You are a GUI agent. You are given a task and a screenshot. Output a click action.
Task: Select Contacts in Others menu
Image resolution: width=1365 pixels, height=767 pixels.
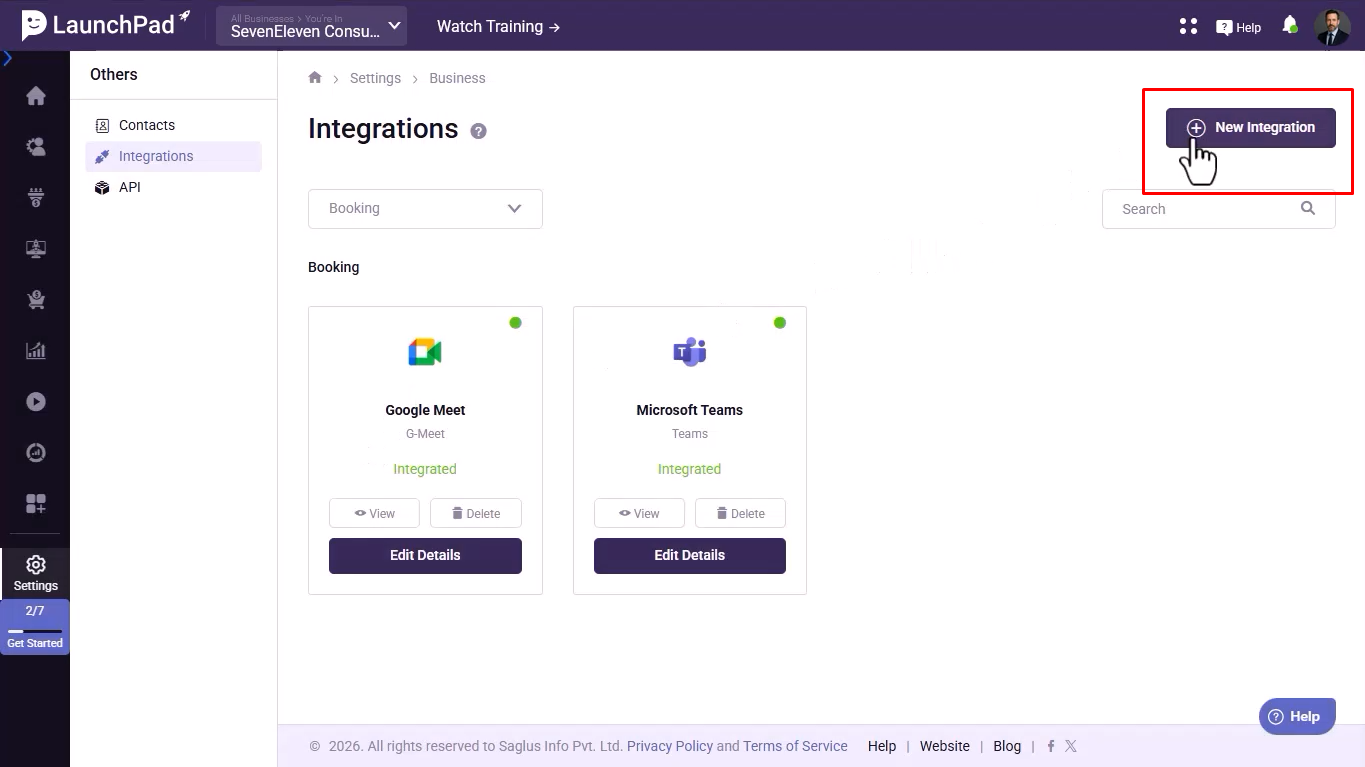tap(146, 125)
